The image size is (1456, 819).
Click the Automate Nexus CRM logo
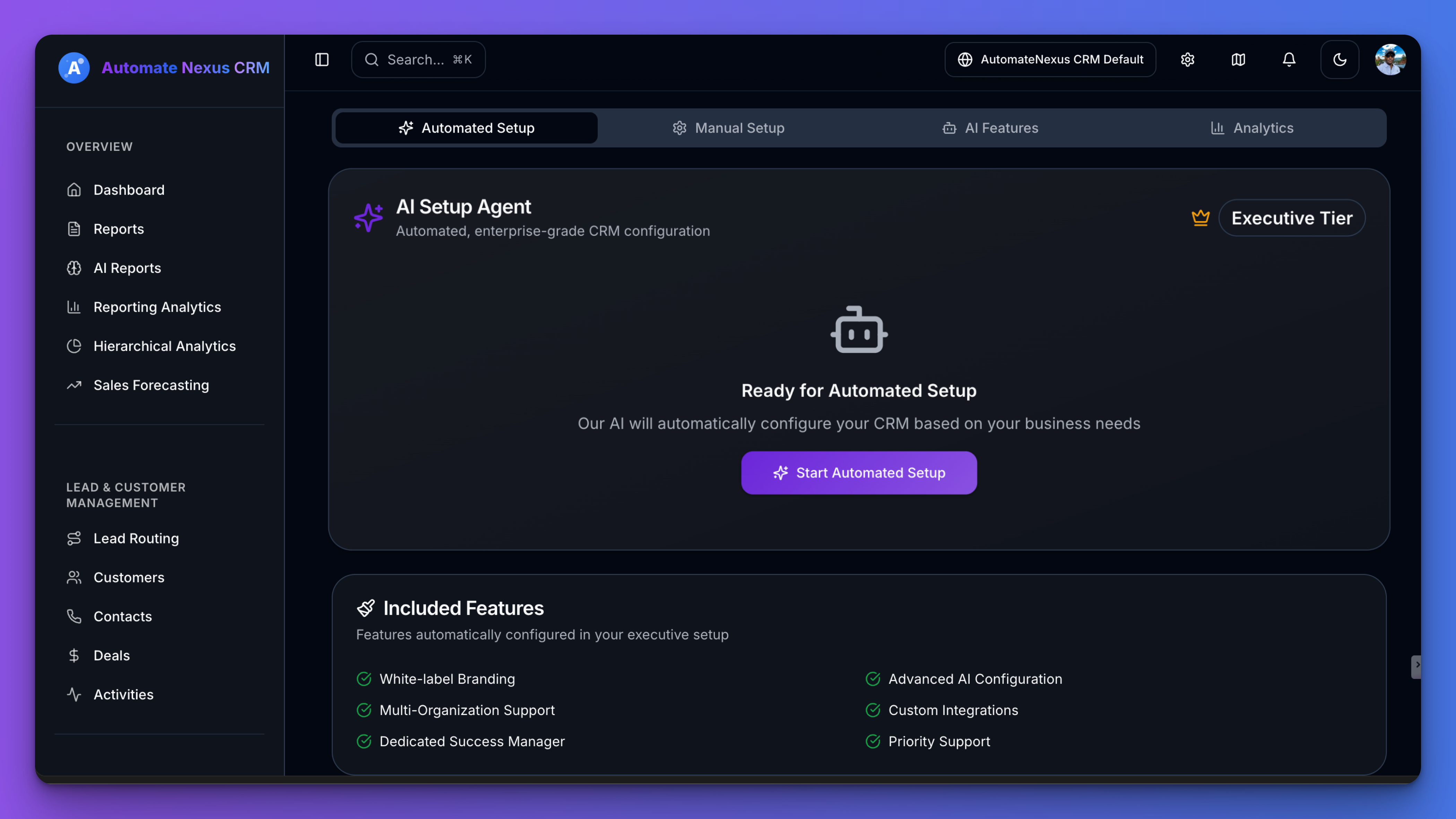click(x=163, y=67)
